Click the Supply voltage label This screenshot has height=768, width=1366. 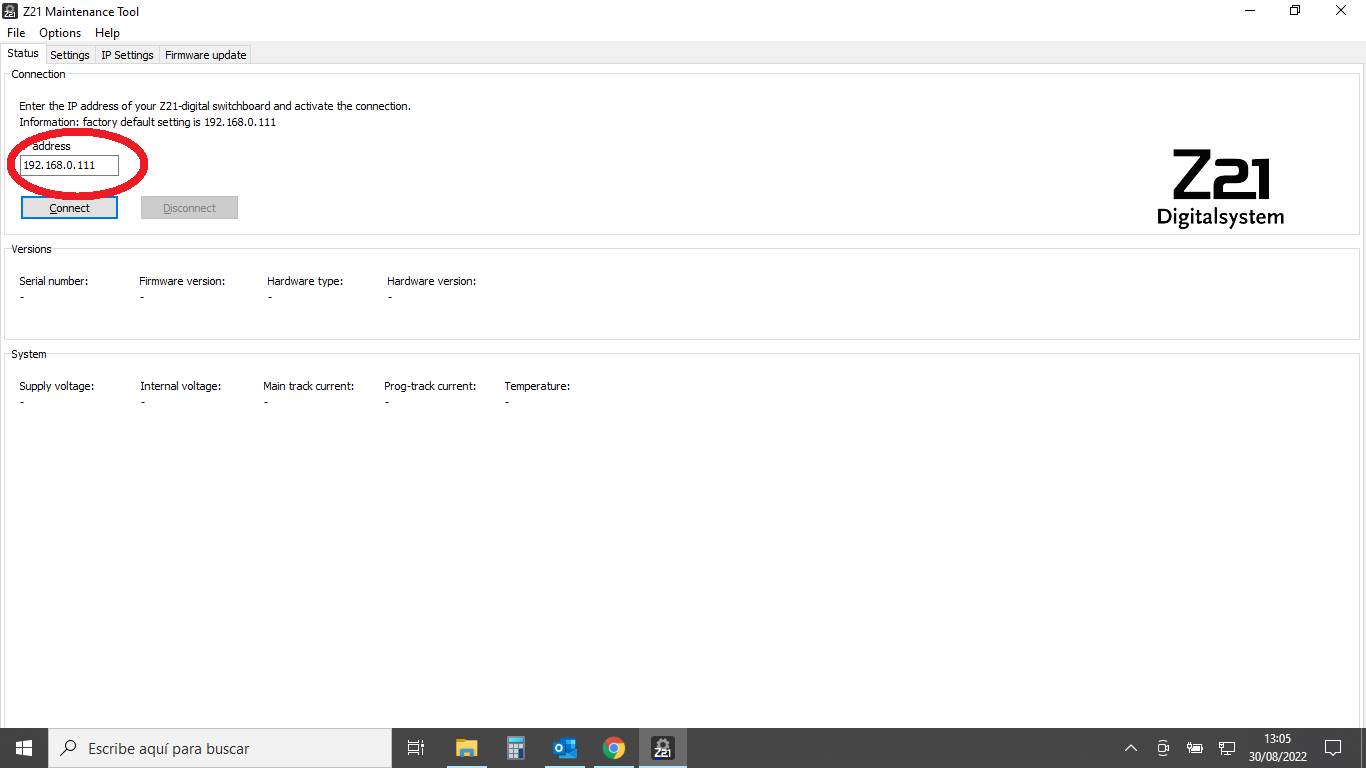pyautogui.click(x=57, y=386)
